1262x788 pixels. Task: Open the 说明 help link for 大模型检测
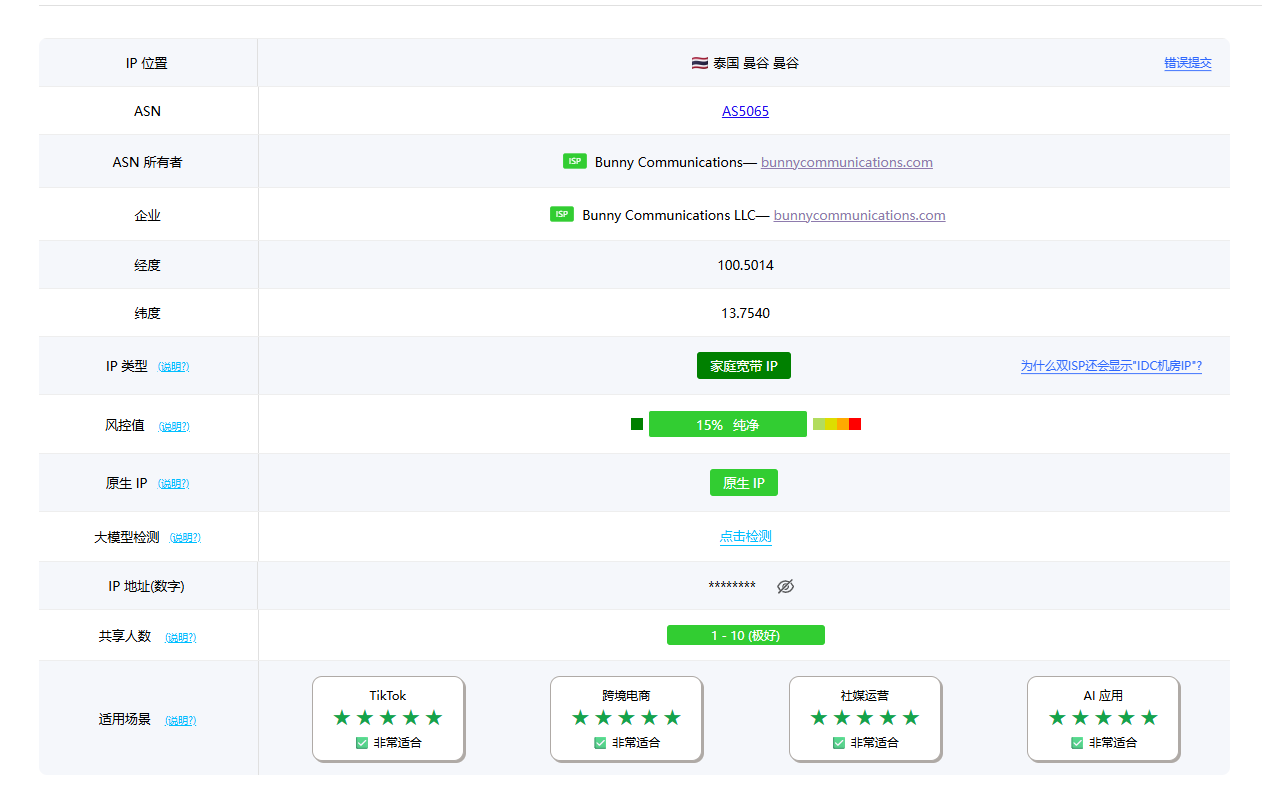(185, 538)
